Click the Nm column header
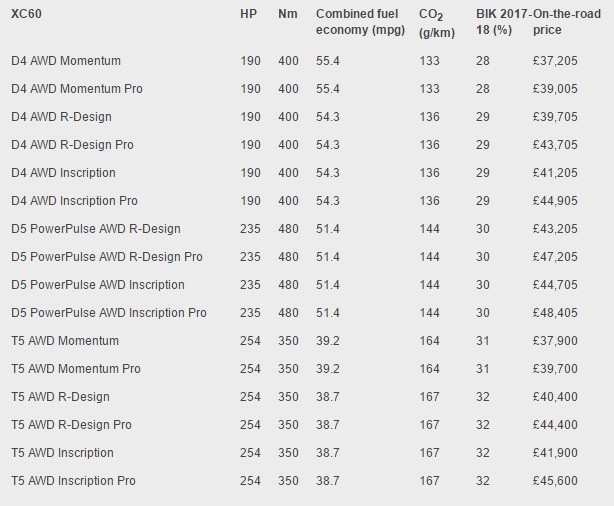The width and height of the screenshot is (614, 506). [x=288, y=15]
